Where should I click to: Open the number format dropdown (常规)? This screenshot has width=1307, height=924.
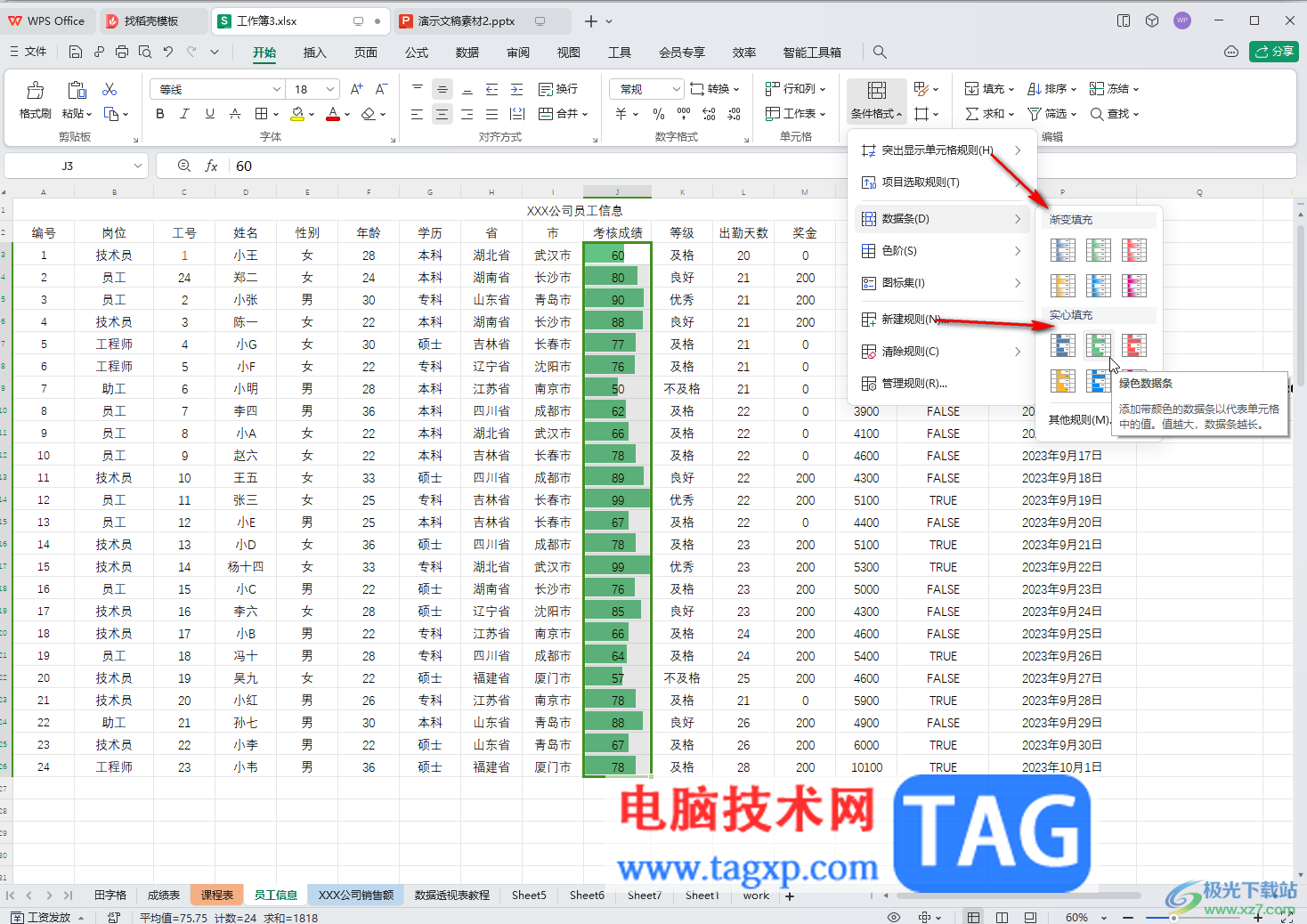pyautogui.click(x=675, y=89)
